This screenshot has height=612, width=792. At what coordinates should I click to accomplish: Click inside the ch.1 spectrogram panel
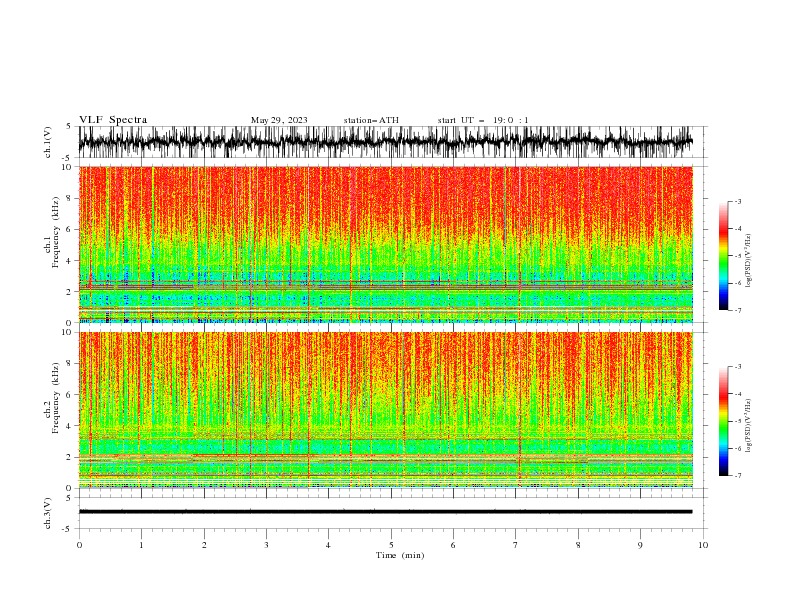coord(385,244)
